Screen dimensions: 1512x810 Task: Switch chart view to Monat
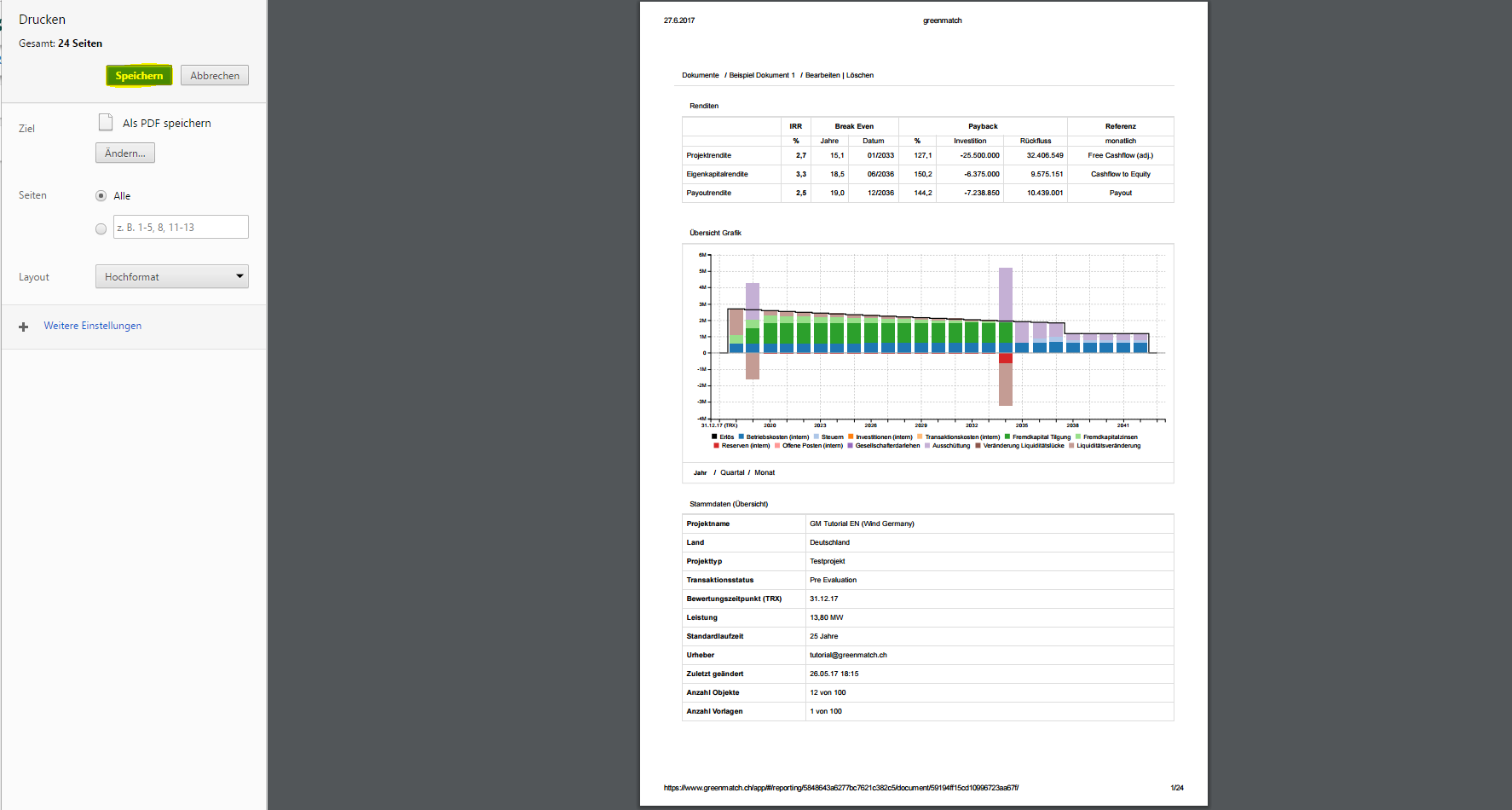point(765,472)
